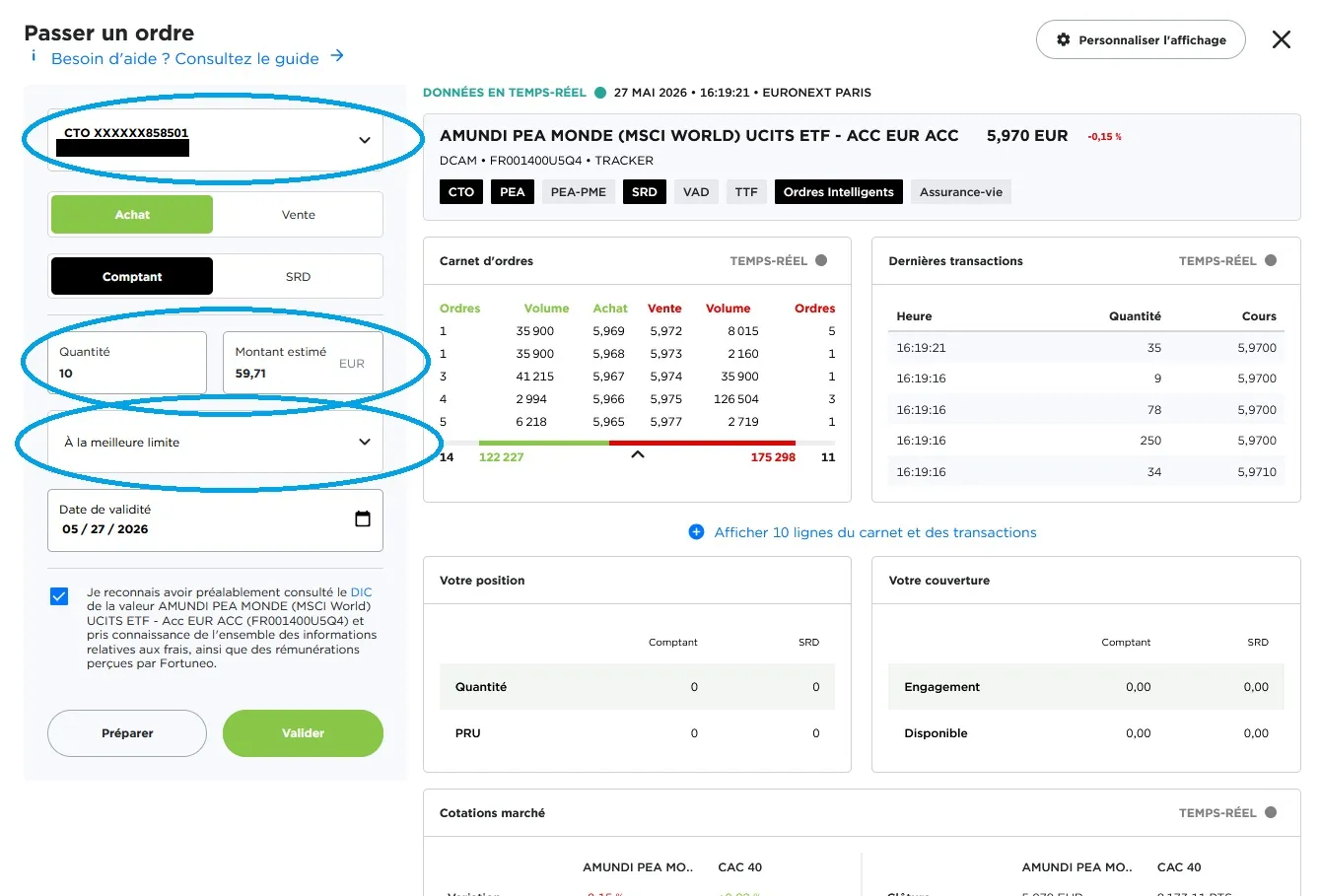The image size is (1320, 896).
Task: Click the arrow icon after Consultez le guide
Action: pyautogui.click(x=337, y=56)
